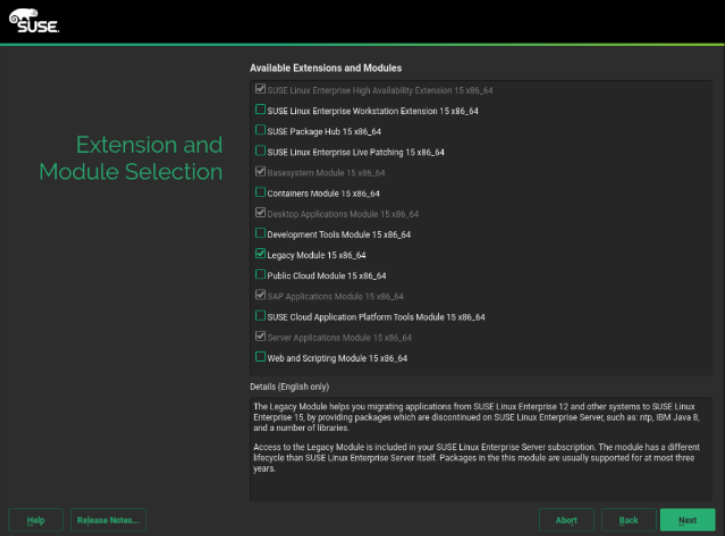Screen dimensions: 725x536
Task: Select Public Cloud Module 15 x86_64 label
Action: [x=326, y=276]
